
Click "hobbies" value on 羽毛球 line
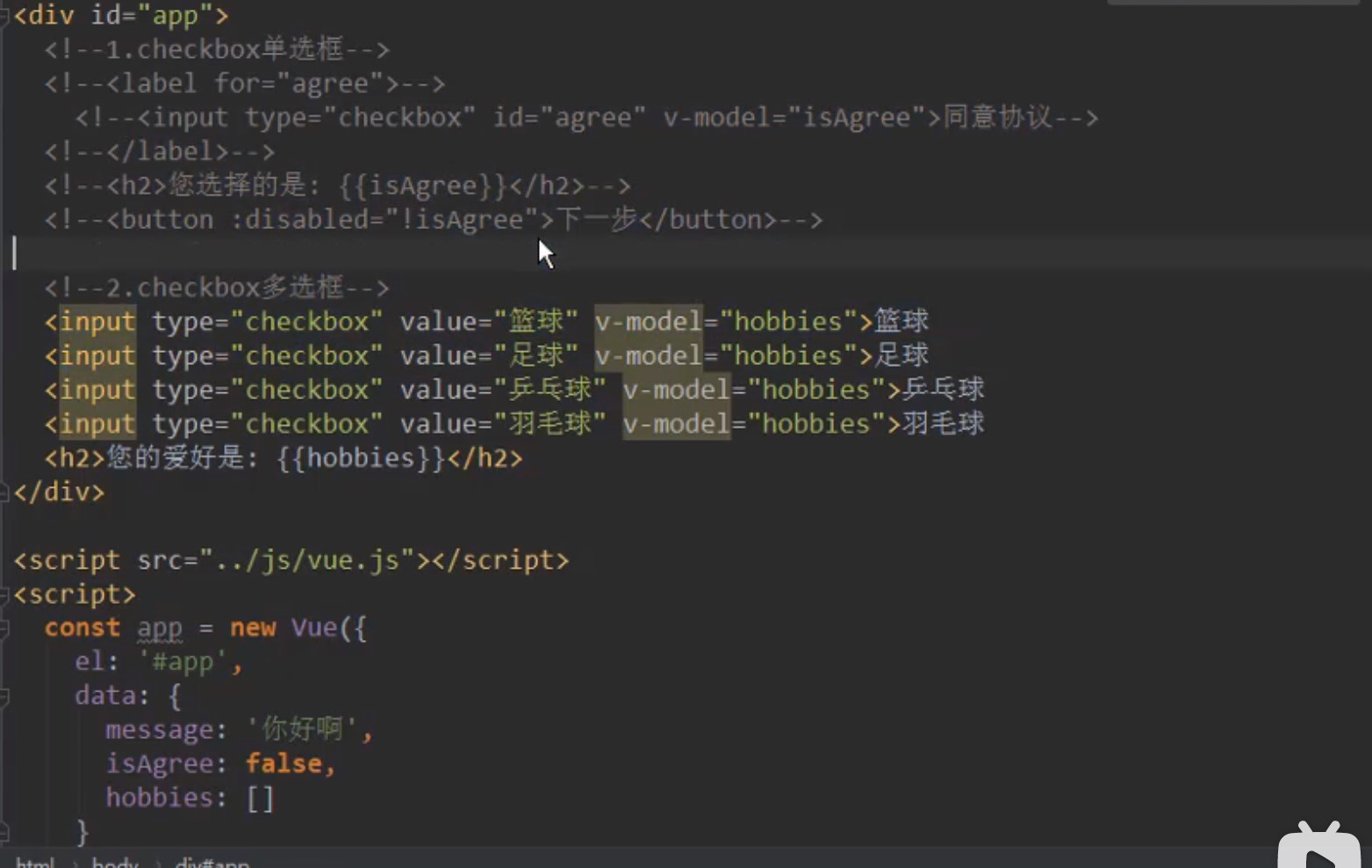click(816, 425)
